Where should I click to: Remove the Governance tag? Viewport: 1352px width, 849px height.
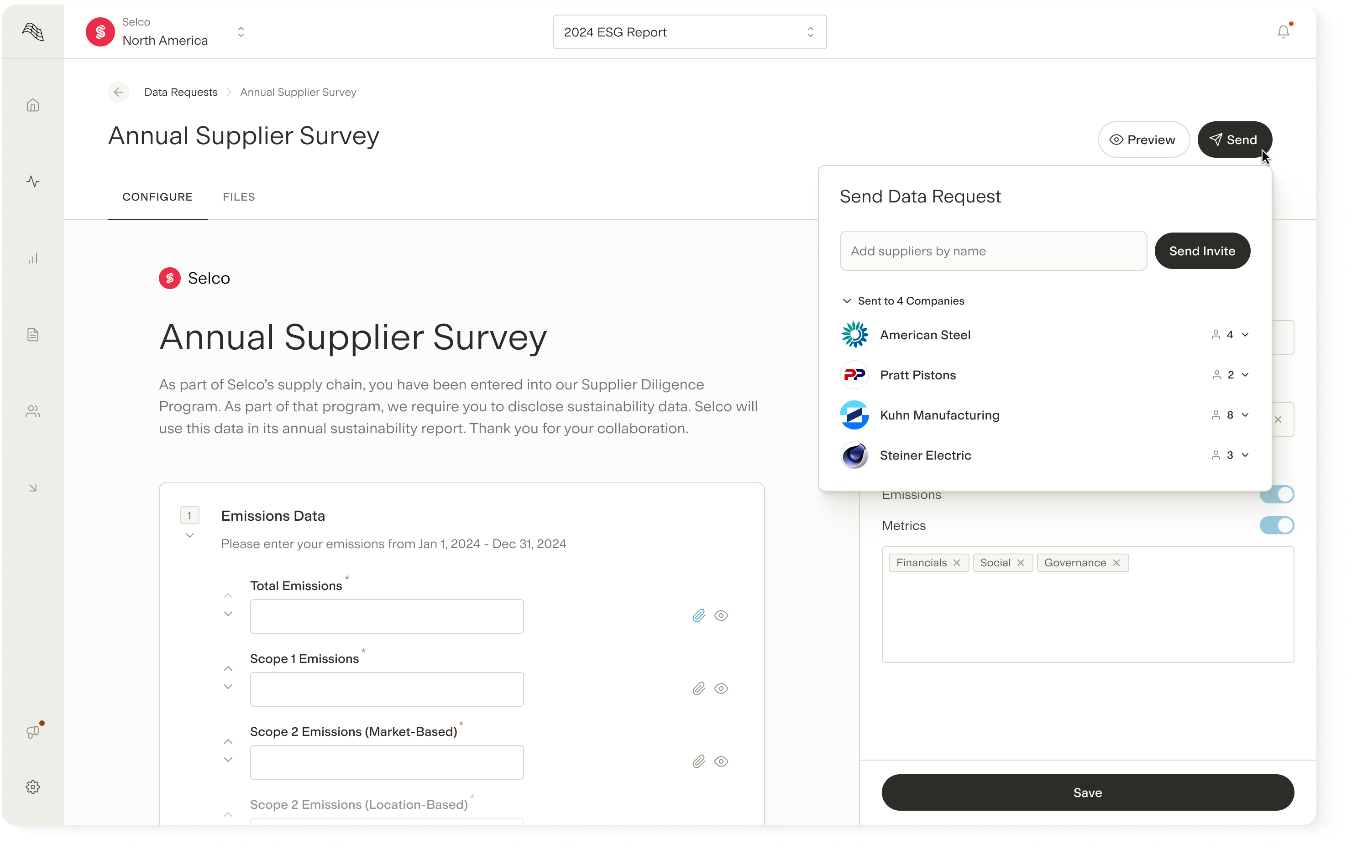pos(1116,563)
